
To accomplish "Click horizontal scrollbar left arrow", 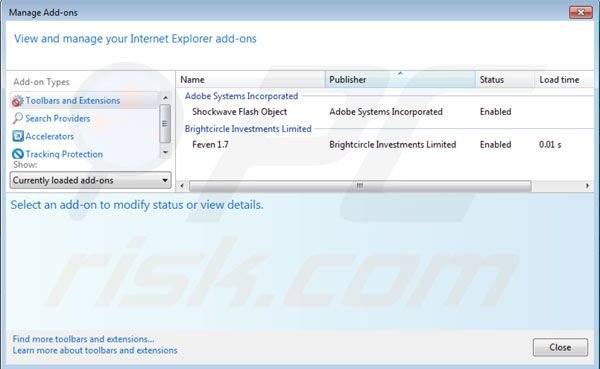I will click(x=182, y=186).
